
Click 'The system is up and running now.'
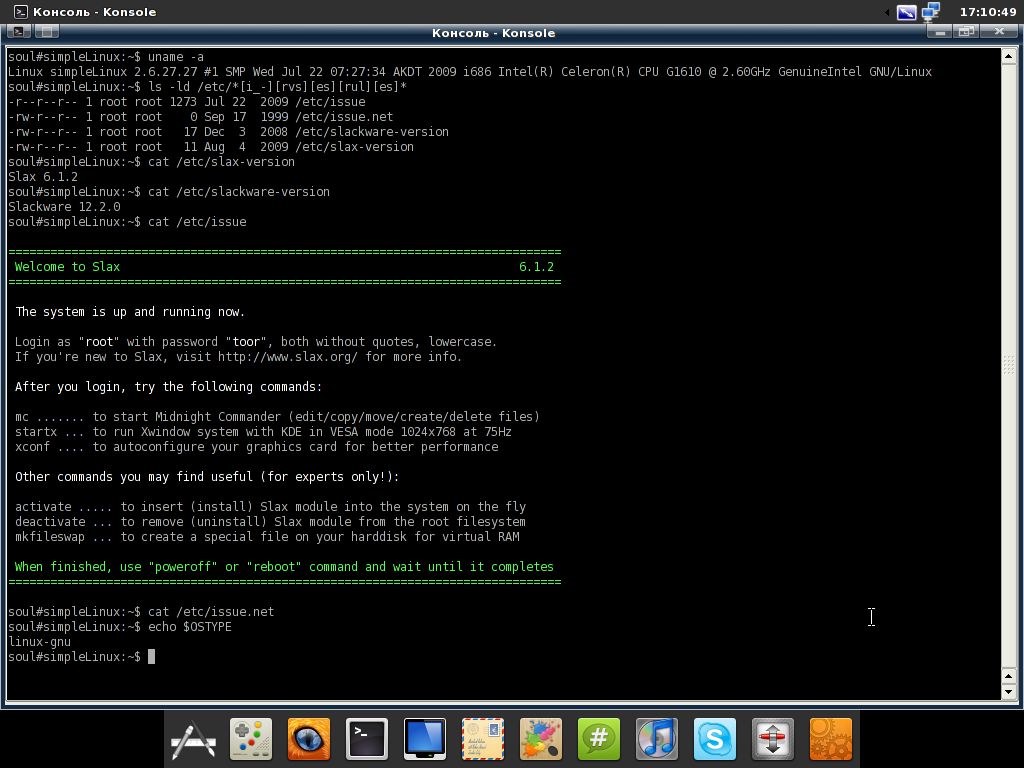pyautogui.click(x=130, y=312)
